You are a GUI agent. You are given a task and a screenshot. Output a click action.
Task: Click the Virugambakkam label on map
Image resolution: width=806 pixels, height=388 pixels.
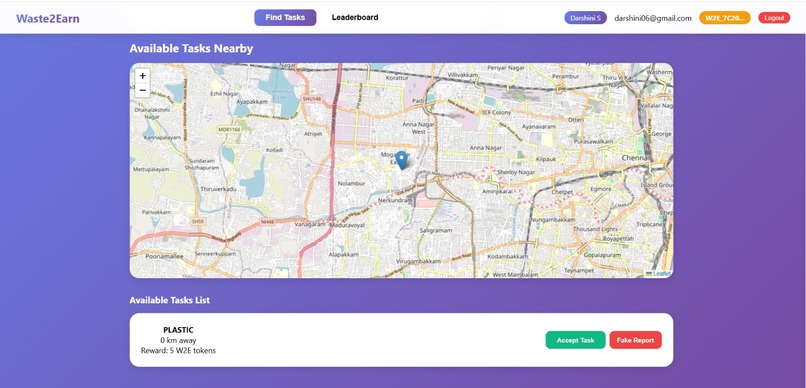419,262
